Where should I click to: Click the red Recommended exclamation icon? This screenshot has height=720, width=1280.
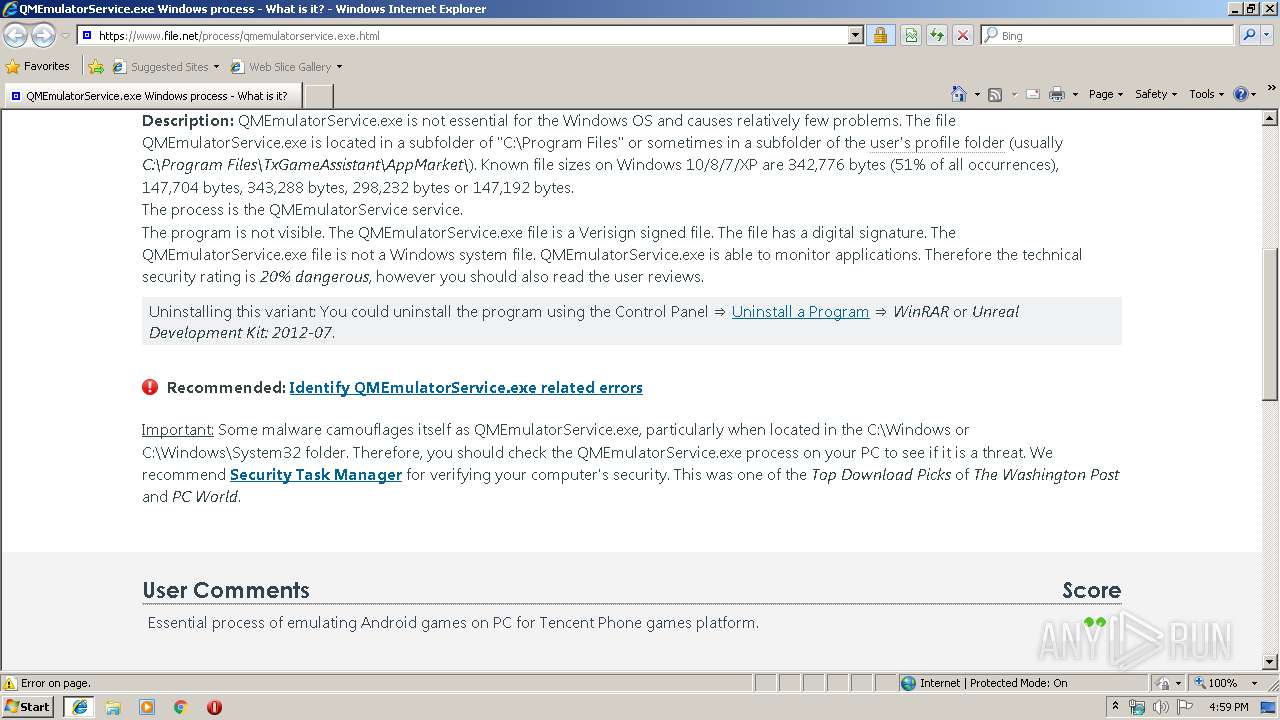[x=150, y=387]
